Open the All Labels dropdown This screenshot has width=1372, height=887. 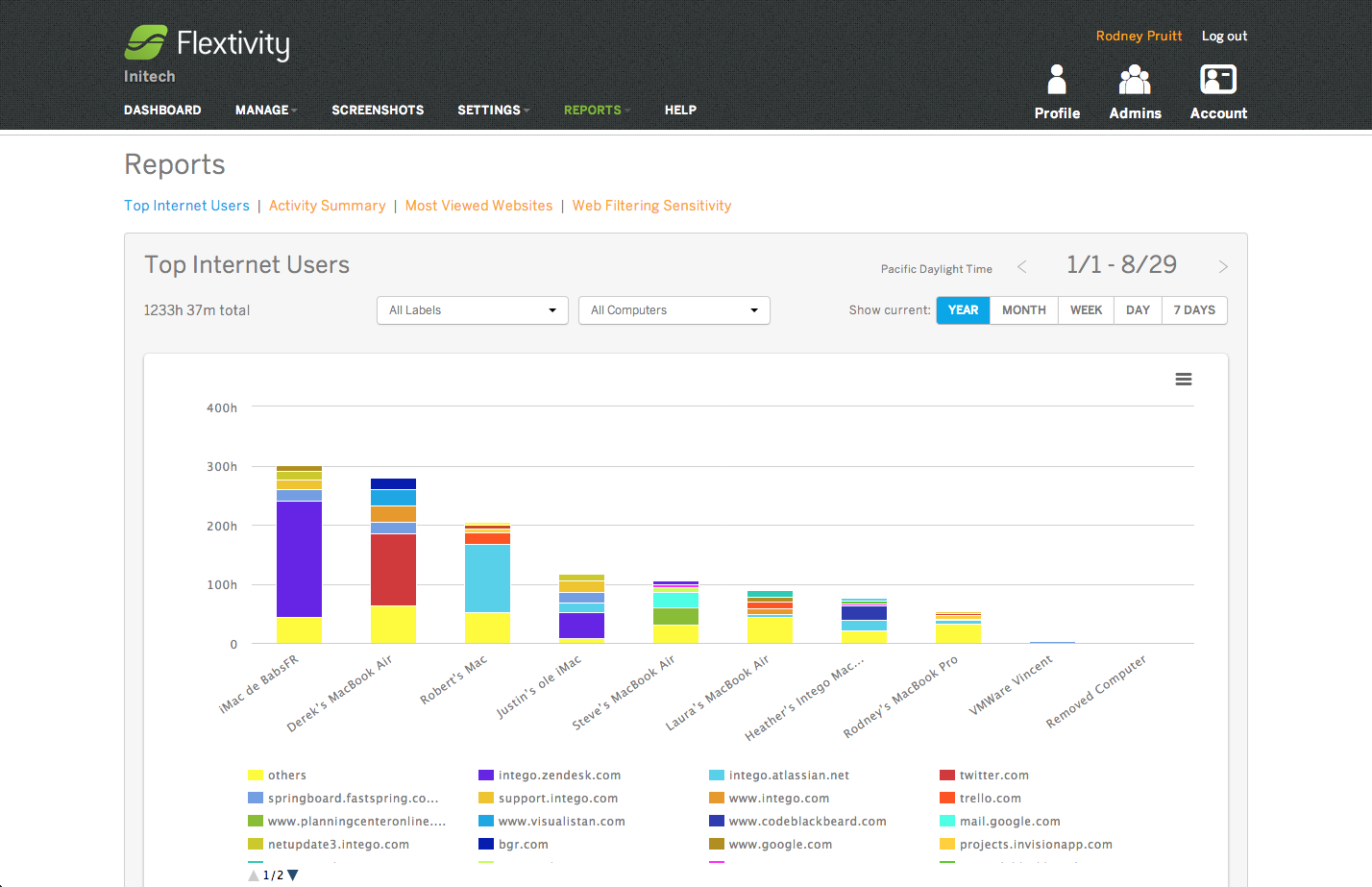click(472, 310)
